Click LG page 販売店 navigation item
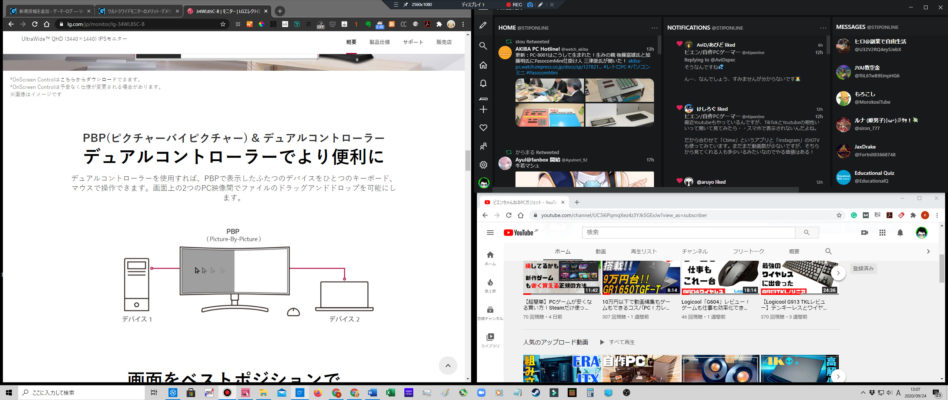 pos(444,42)
